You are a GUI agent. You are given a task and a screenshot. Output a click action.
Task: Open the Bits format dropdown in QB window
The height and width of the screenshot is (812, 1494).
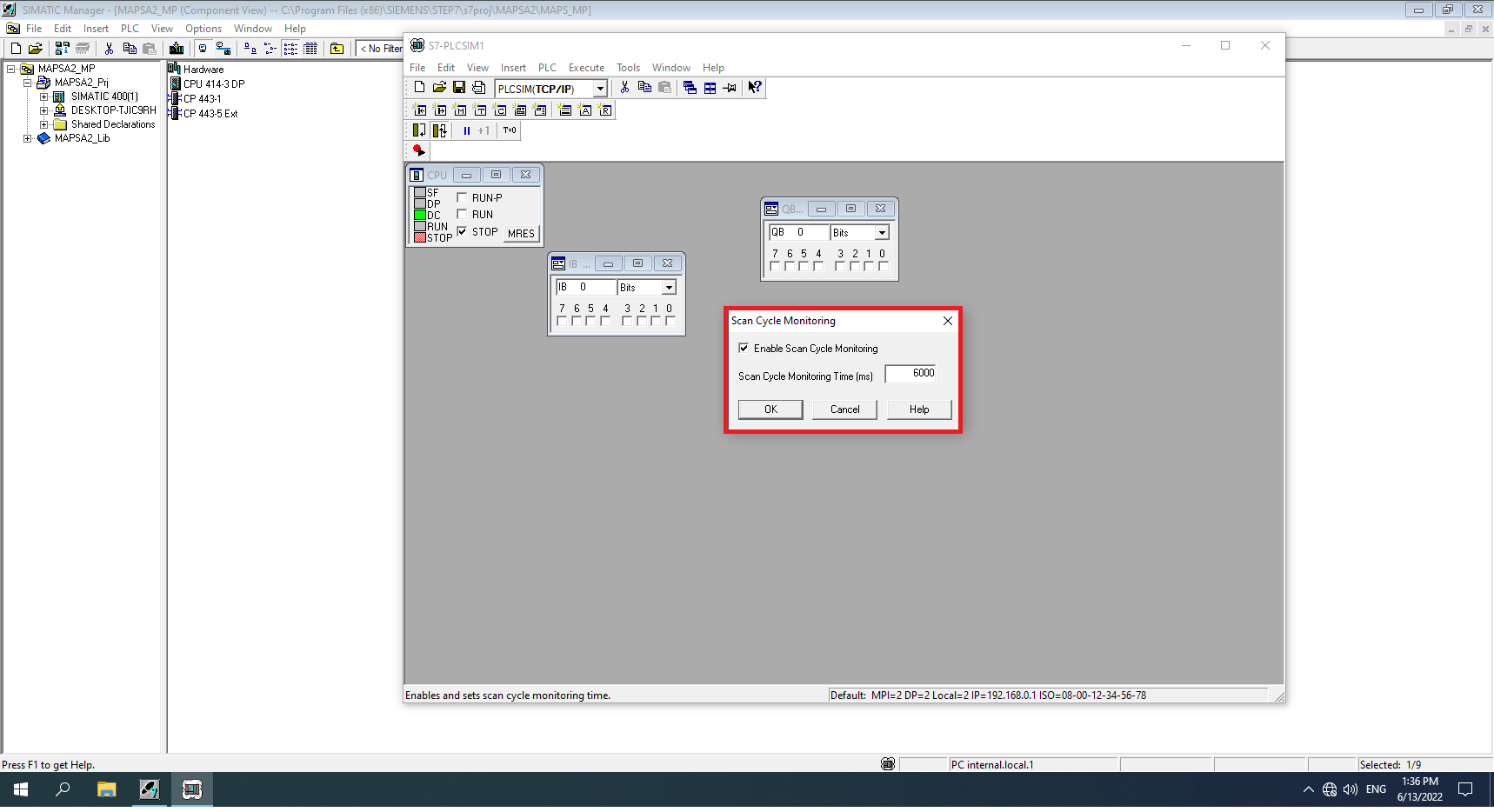[882, 233]
